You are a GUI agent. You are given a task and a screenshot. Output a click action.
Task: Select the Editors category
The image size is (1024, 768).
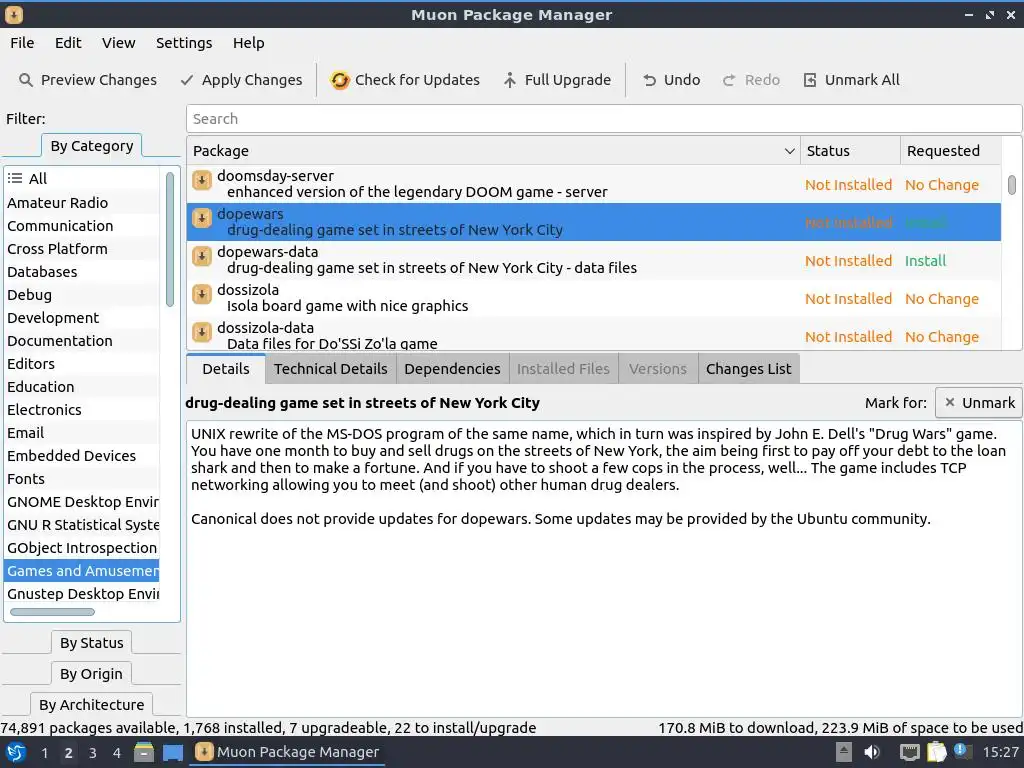82,364
